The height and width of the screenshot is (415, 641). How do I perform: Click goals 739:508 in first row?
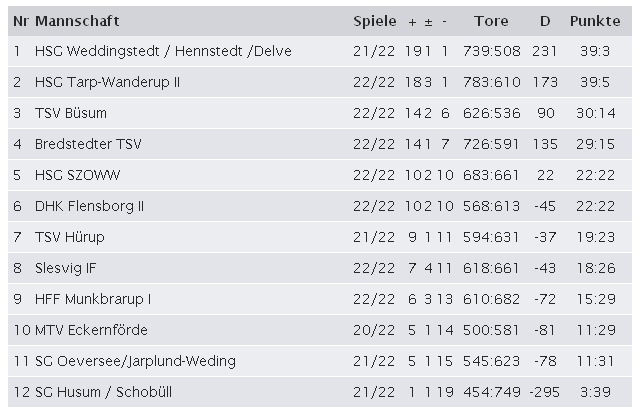491,51
